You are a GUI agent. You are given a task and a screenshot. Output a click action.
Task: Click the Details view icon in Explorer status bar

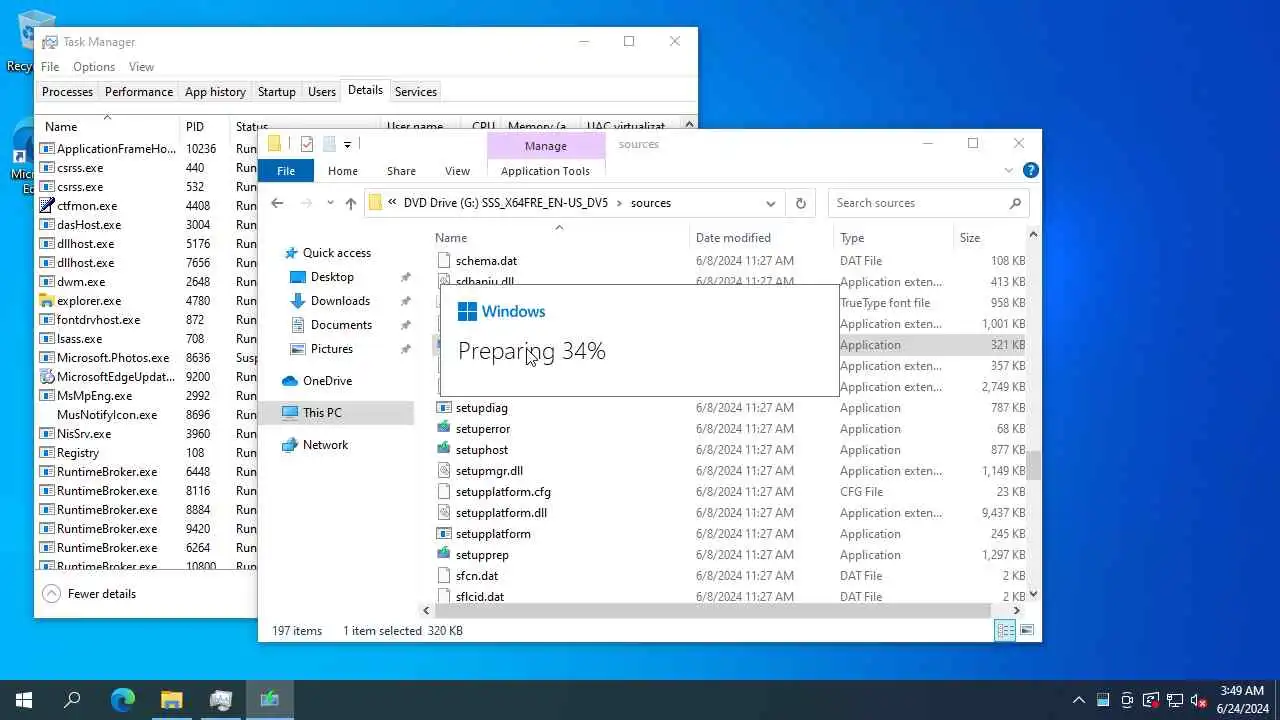(1005, 630)
